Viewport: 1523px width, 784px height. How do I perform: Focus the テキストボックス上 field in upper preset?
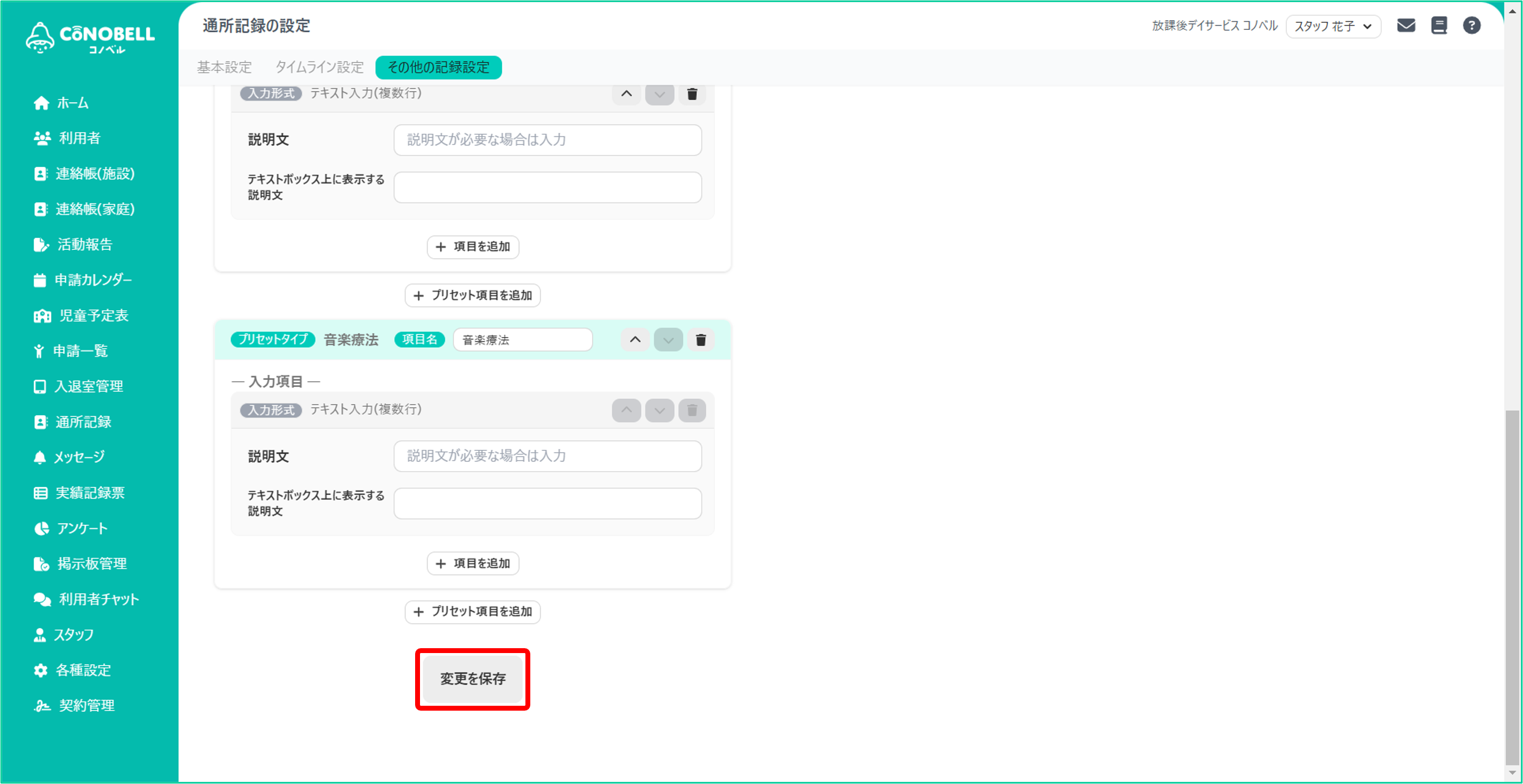548,187
